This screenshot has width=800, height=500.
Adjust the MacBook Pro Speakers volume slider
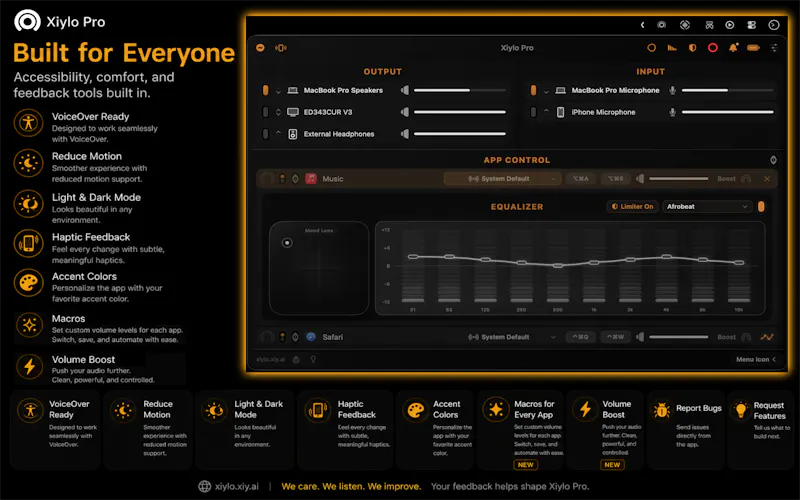[460, 90]
